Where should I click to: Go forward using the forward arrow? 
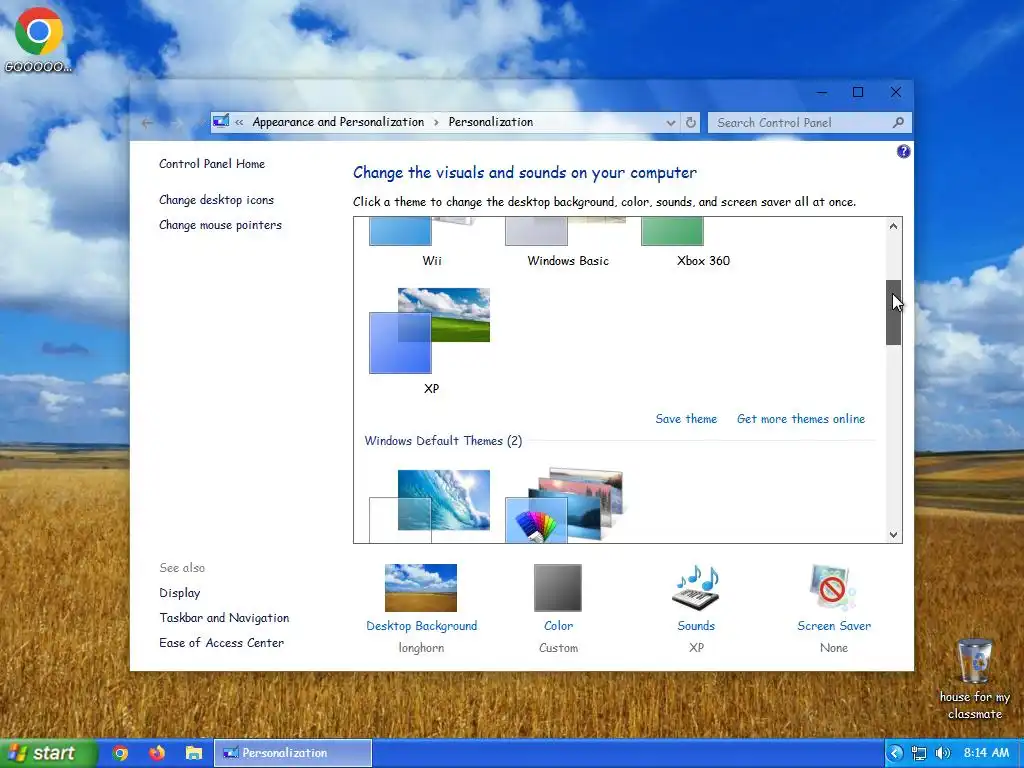(177, 122)
